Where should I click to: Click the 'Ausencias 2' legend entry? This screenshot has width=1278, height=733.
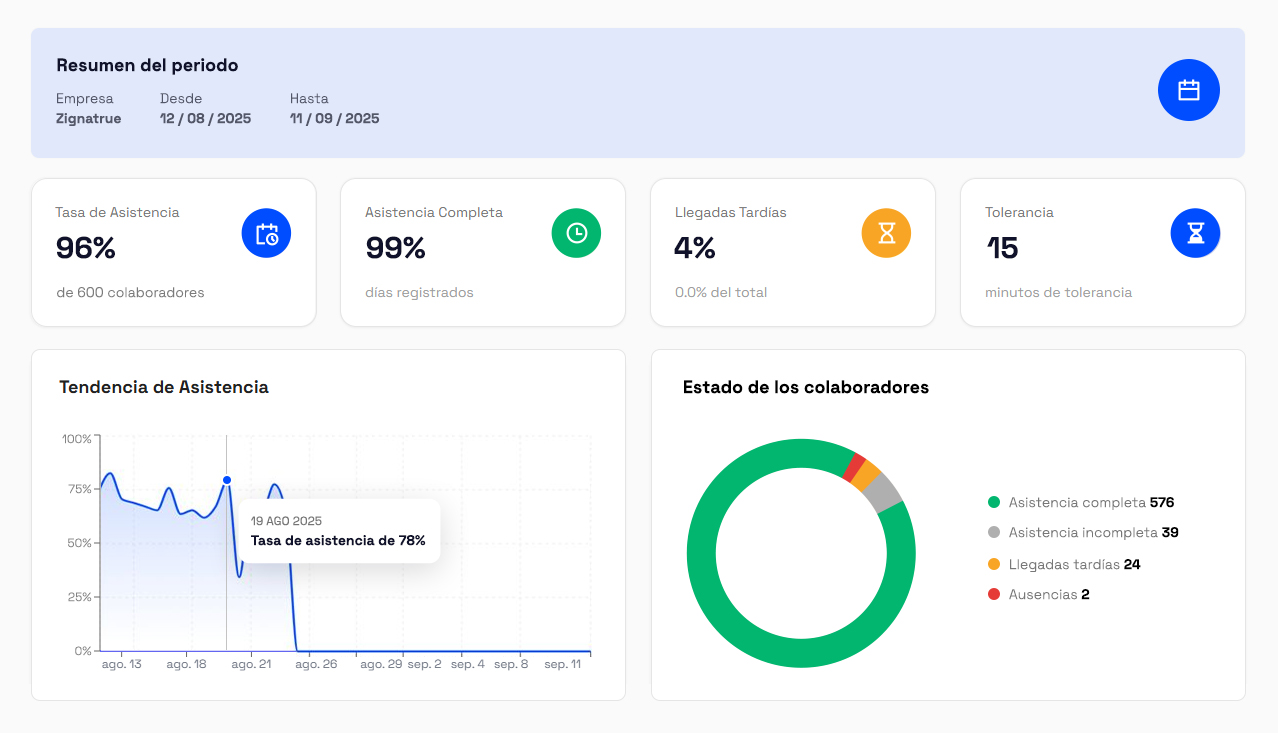(1039, 594)
